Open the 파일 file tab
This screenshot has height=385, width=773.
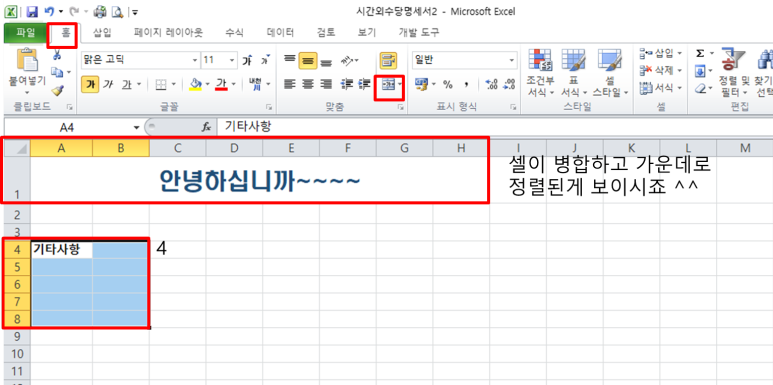(25, 33)
